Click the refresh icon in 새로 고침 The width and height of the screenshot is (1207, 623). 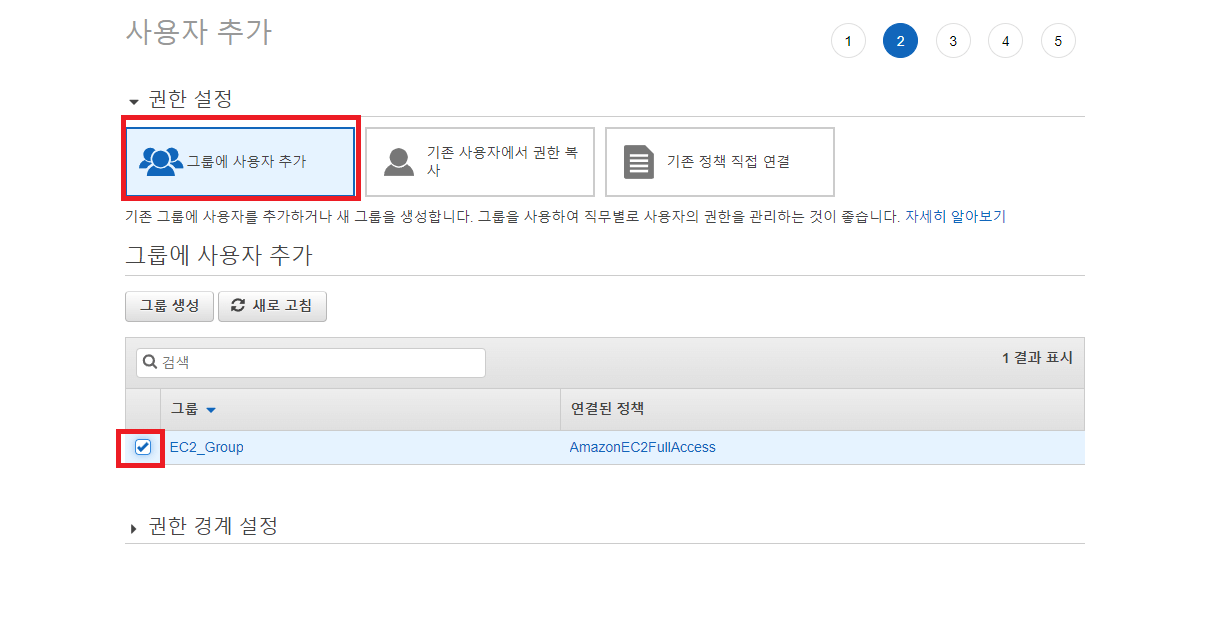[x=238, y=306]
